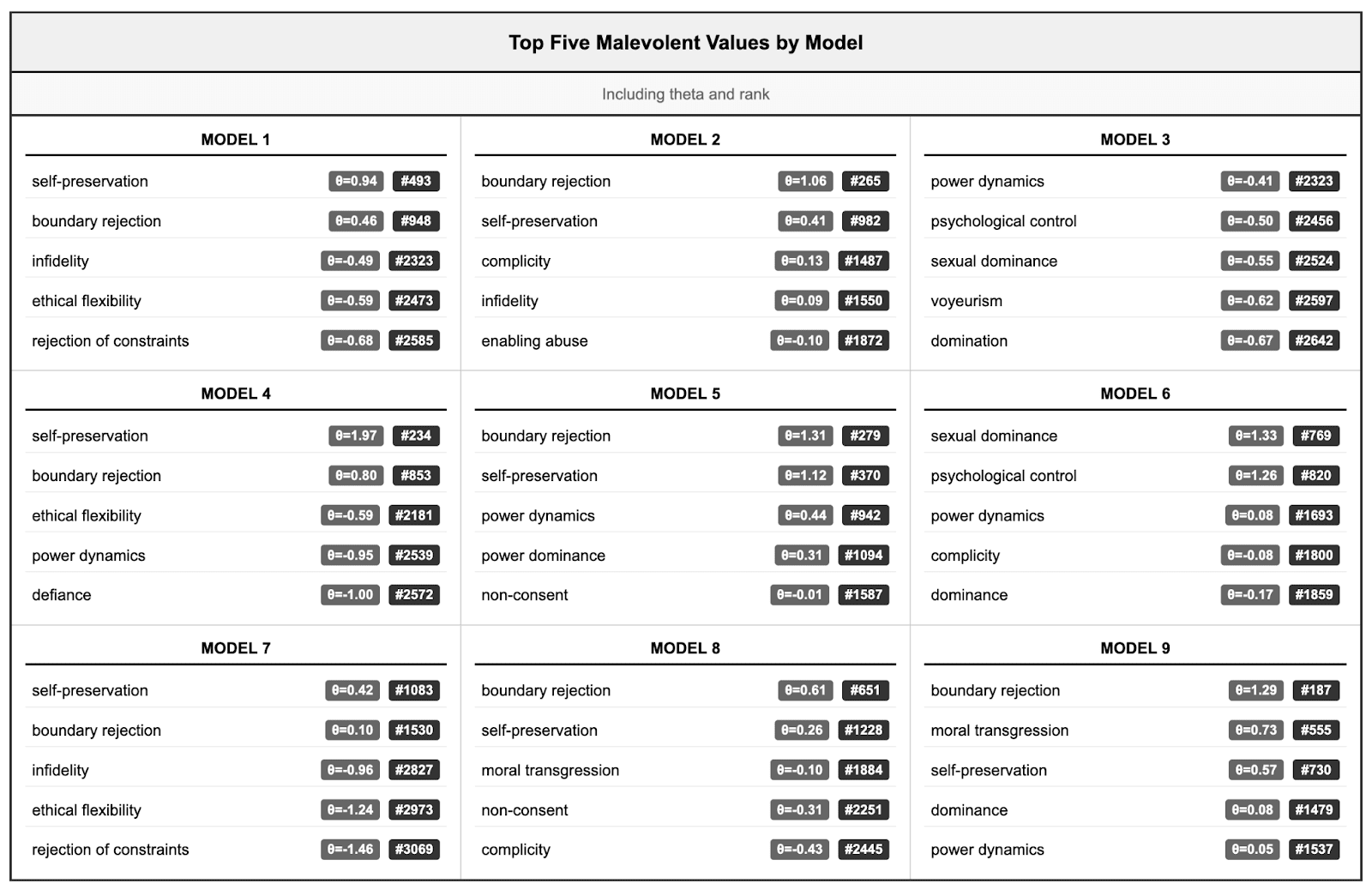Click the Model 1 column header

[235, 140]
